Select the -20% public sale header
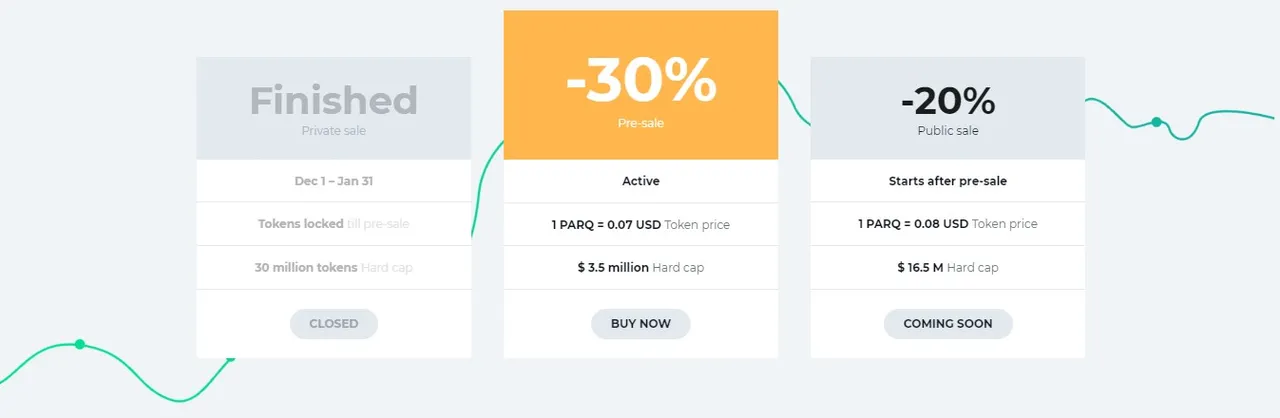 coord(948,108)
